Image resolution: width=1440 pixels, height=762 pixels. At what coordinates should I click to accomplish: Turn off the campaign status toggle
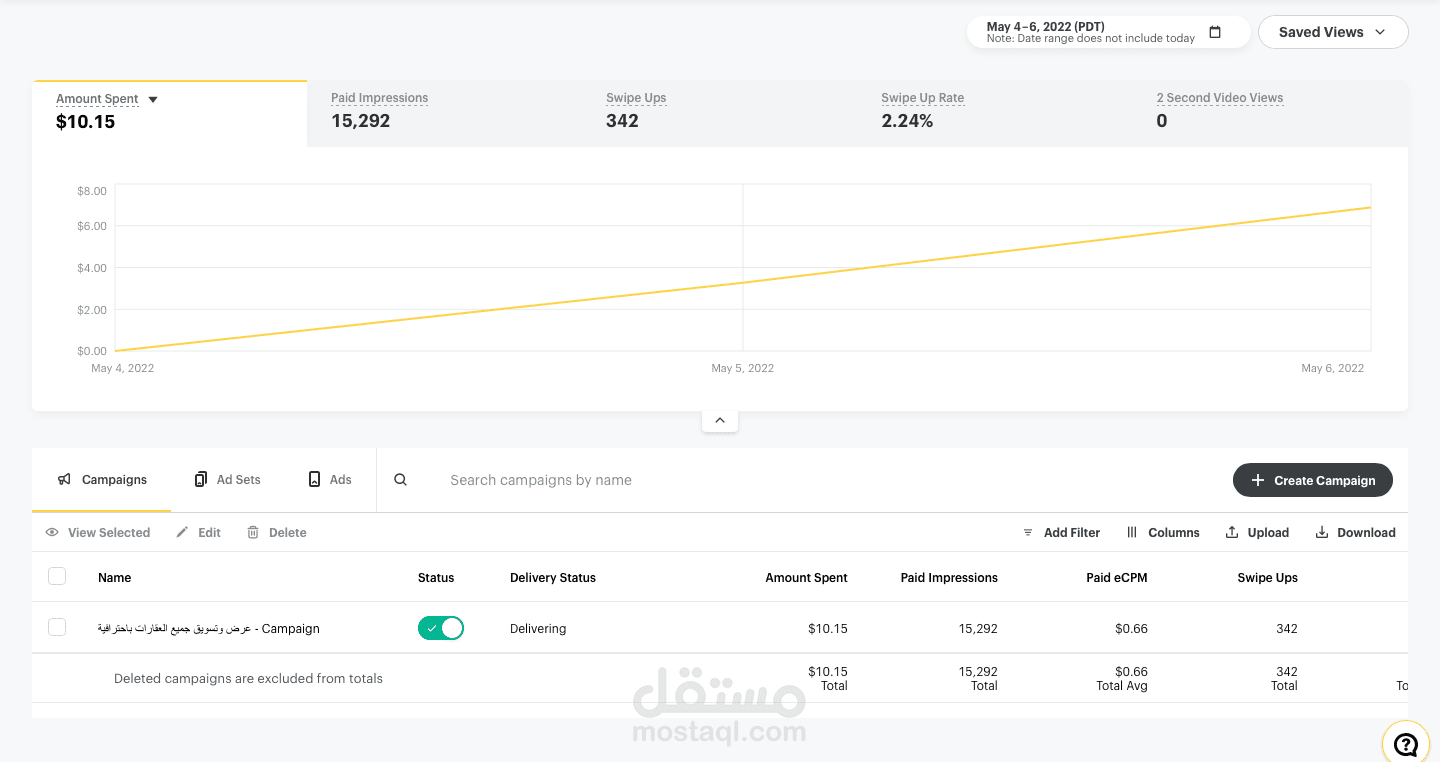click(441, 628)
